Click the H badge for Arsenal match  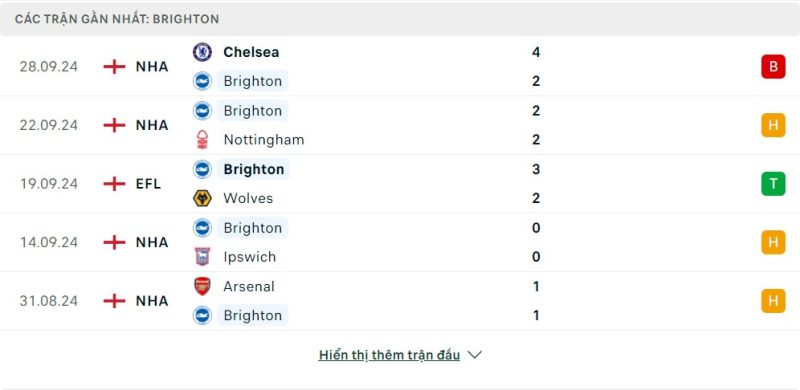(773, 301)
